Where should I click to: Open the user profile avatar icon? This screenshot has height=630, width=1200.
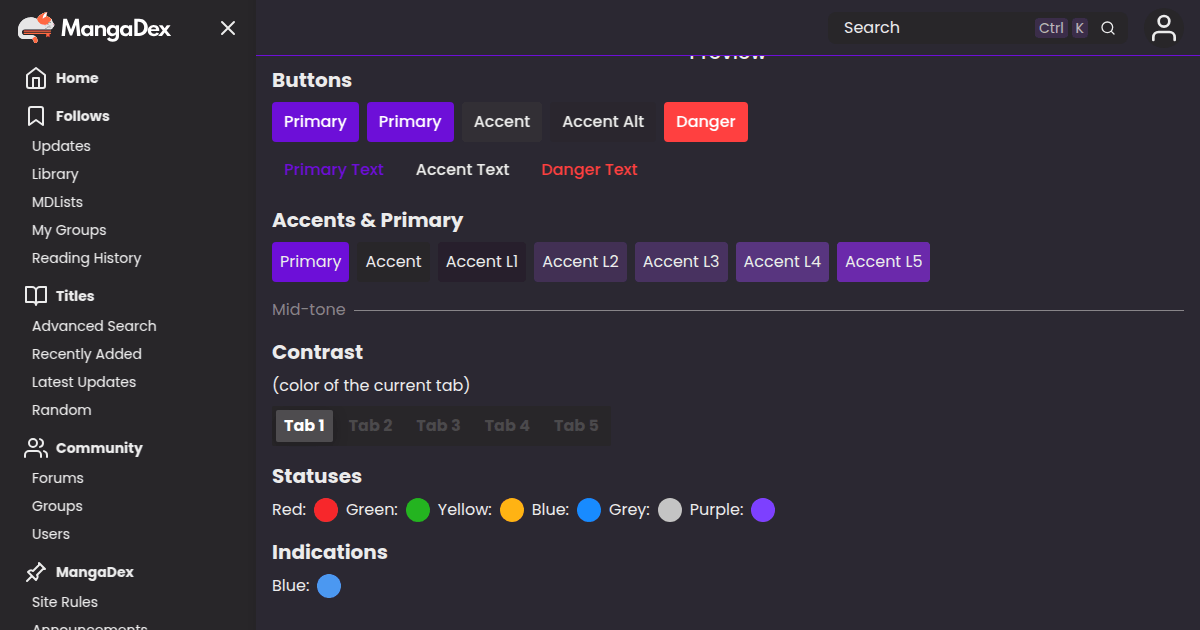1163,28
